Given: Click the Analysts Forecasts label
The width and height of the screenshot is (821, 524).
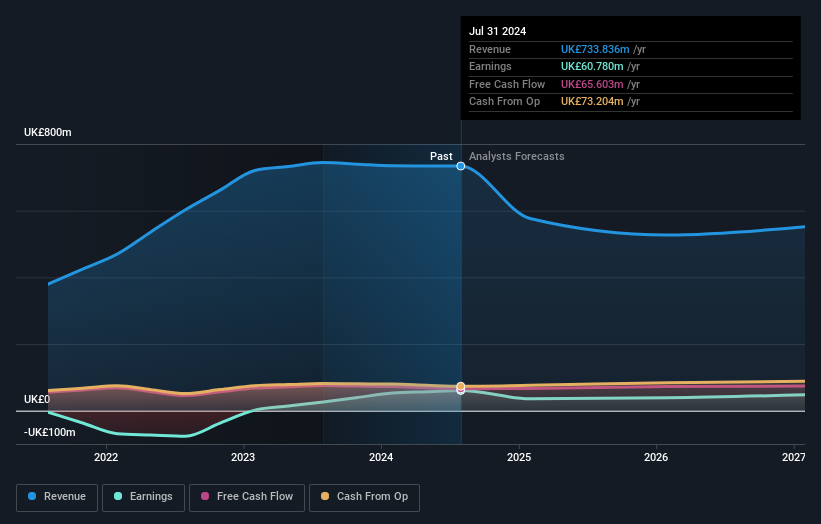Looking at the screenshot, I should 517,156.
